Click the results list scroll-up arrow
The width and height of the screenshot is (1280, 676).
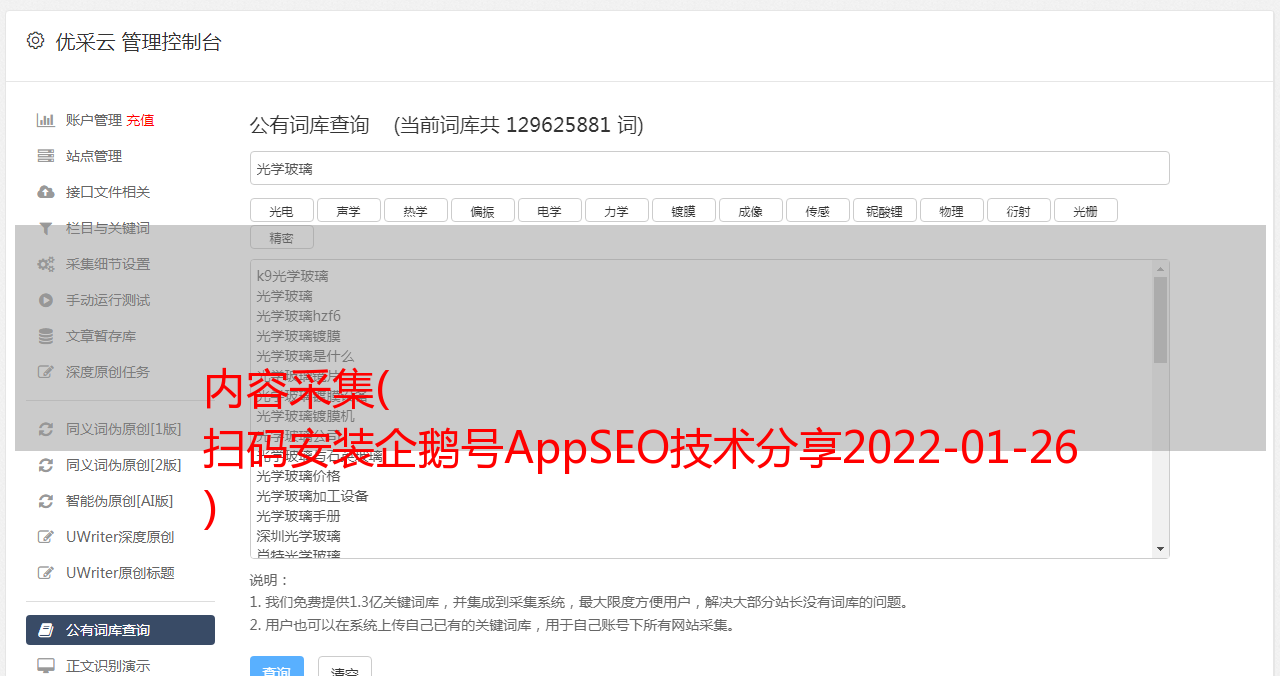pos(1160,269)
